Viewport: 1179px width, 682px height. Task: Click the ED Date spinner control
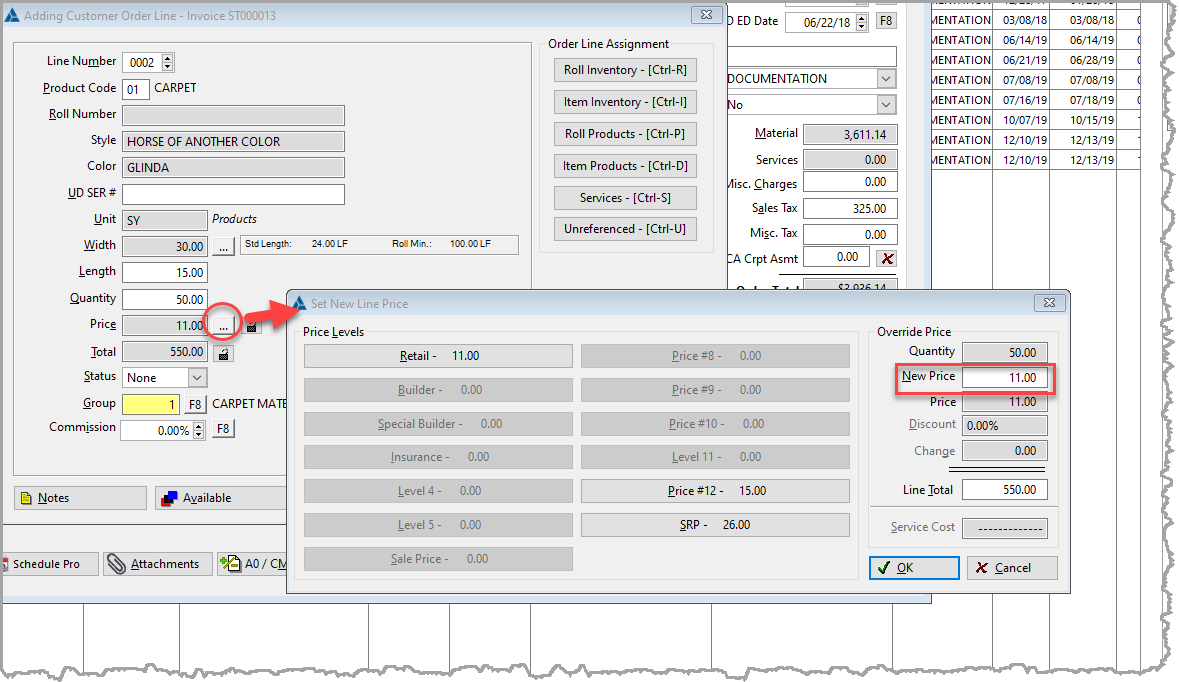click(x=862, y=23)
